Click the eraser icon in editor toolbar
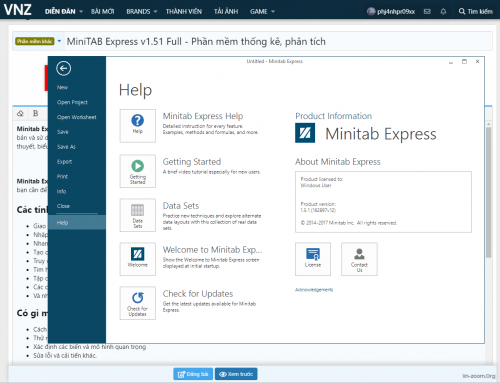Screen dimensions: 500x383 pyautogui.click(x=20, y=113)
